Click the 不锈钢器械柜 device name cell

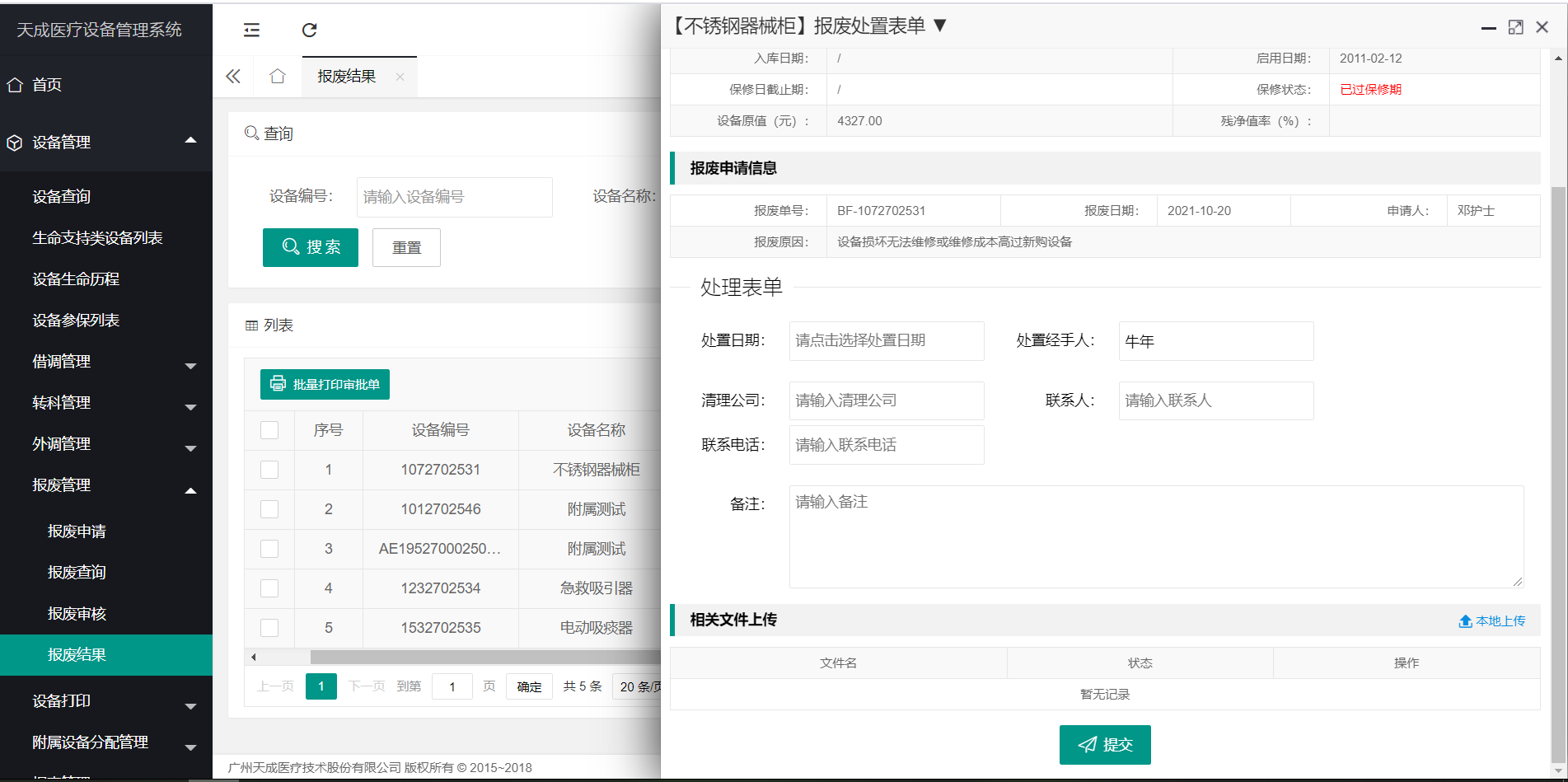pyautogui.click(x=597, y=470)
